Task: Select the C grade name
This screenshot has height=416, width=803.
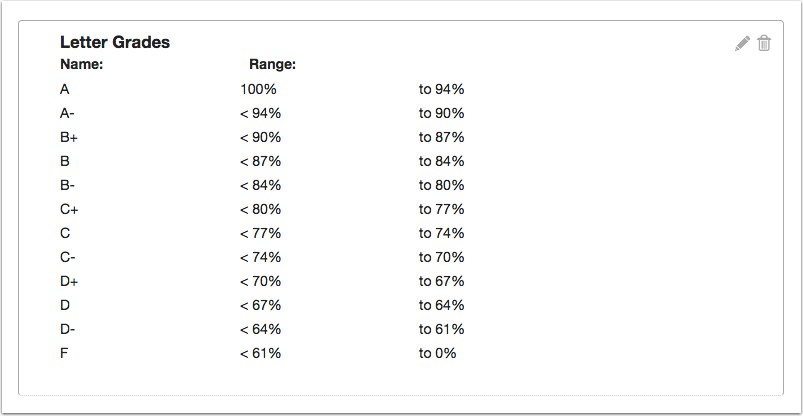Action: (x=65, y=234)
